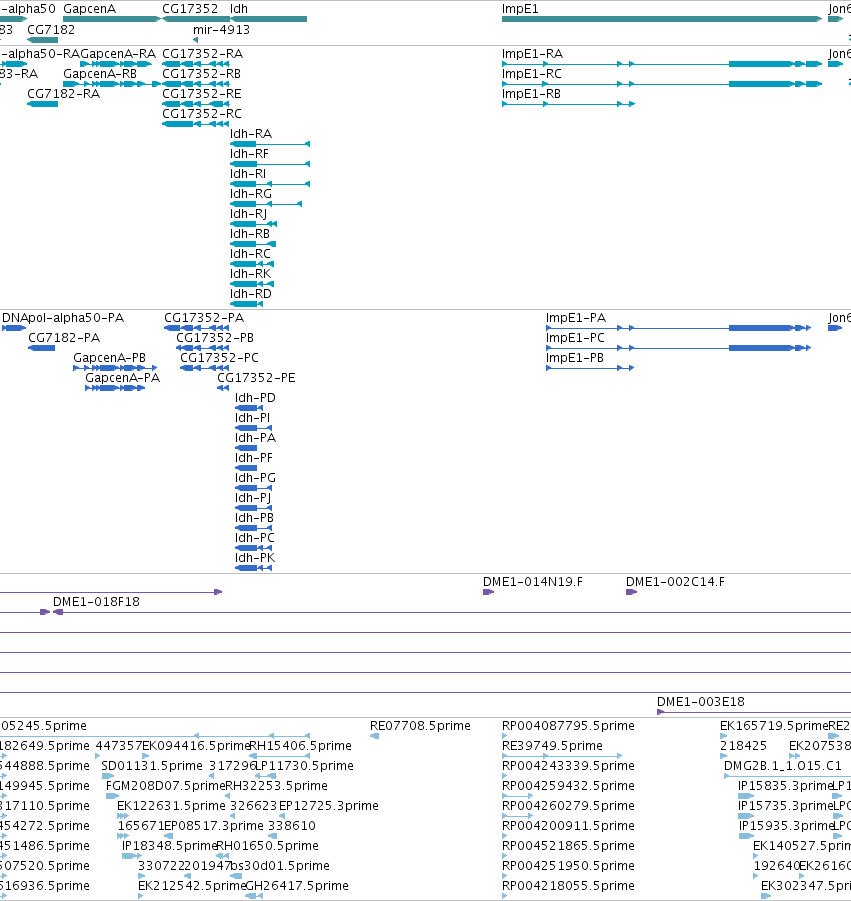Select the EK165719.5prime EST label
851x901 pixels.
(774, 726)
